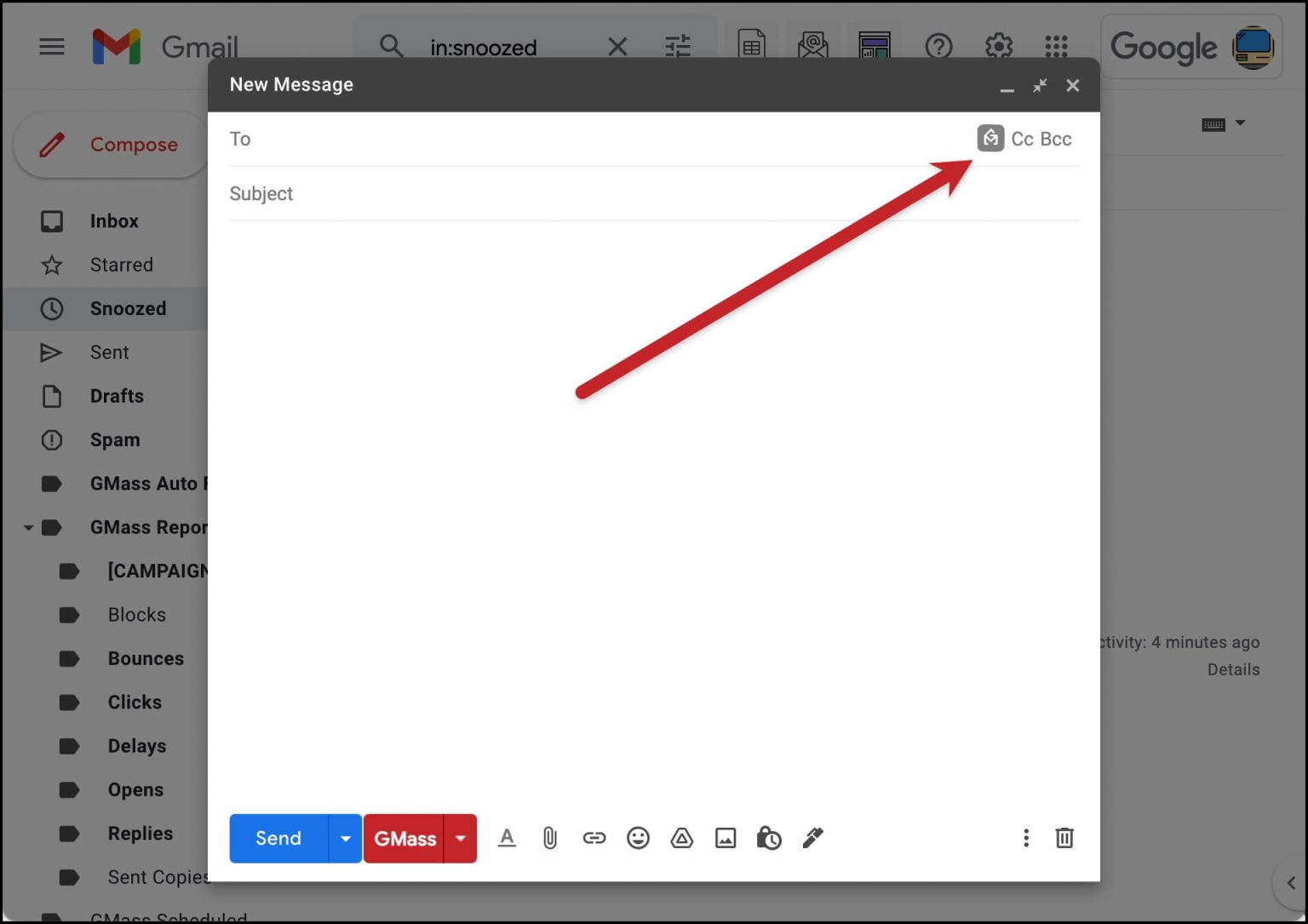Expand the GMass settings dropdown arrow
The image size is (1308, 924).
pos(461,838)
